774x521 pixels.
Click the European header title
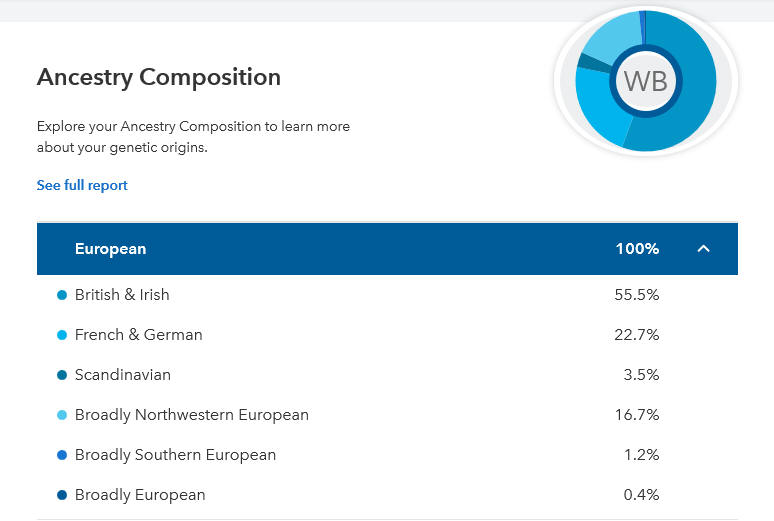click(x=110, y=249)
